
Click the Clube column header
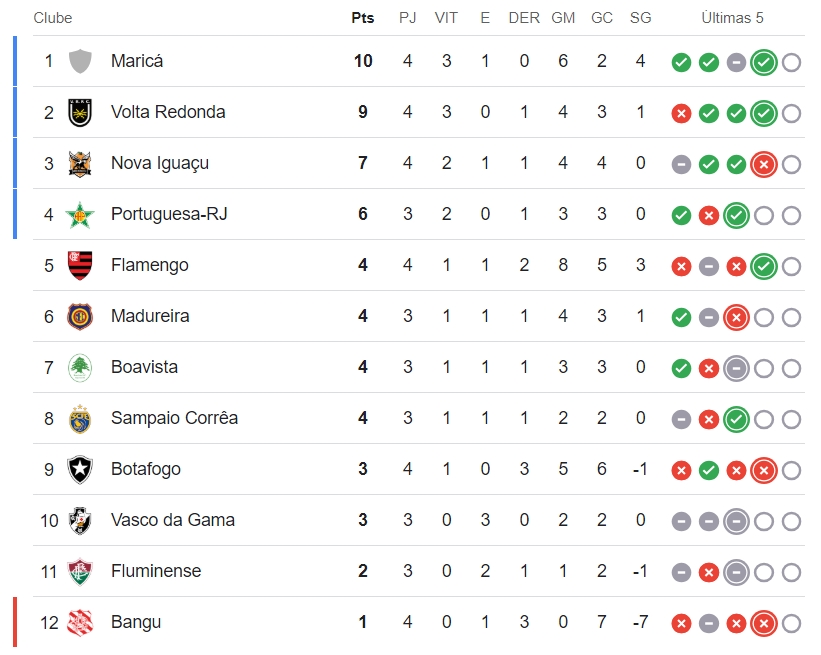[53, 18]
